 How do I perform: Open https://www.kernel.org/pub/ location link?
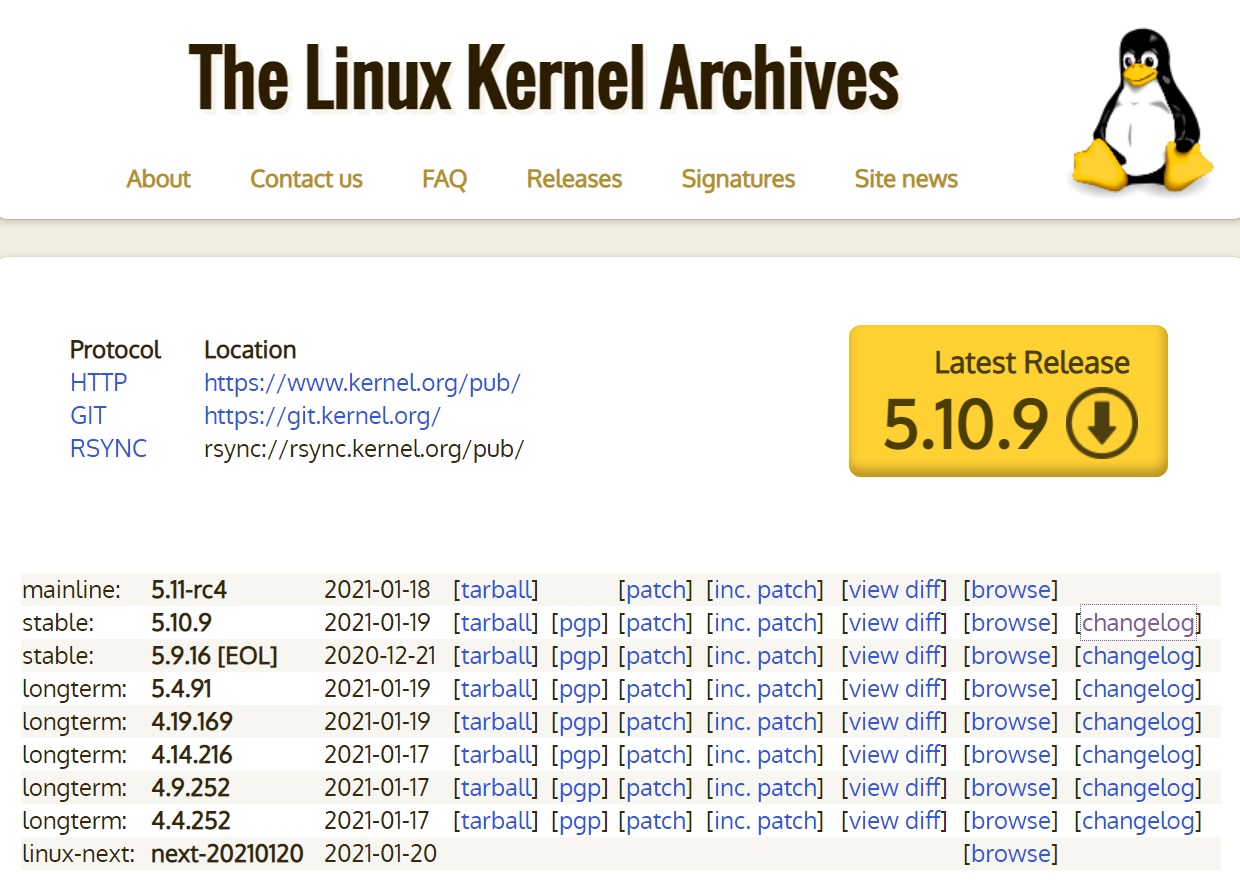pos(362,382)
